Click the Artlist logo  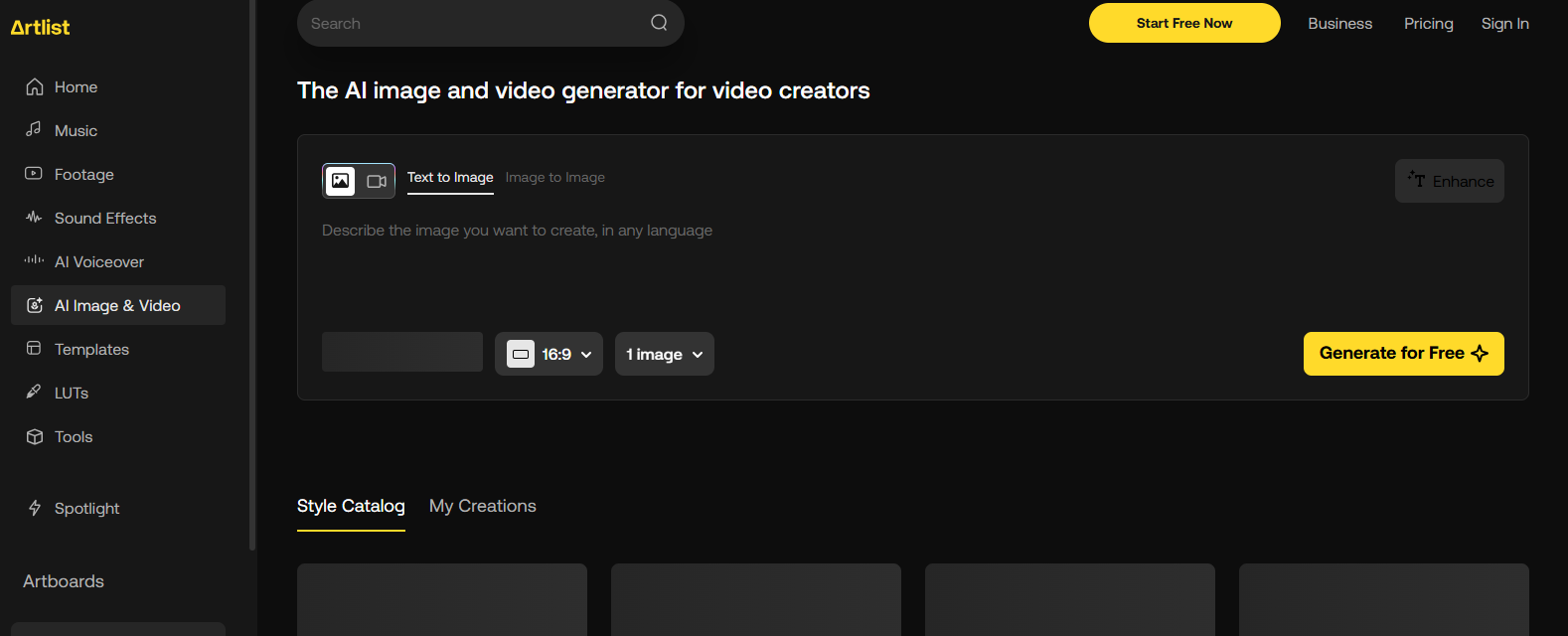[40, 28]
